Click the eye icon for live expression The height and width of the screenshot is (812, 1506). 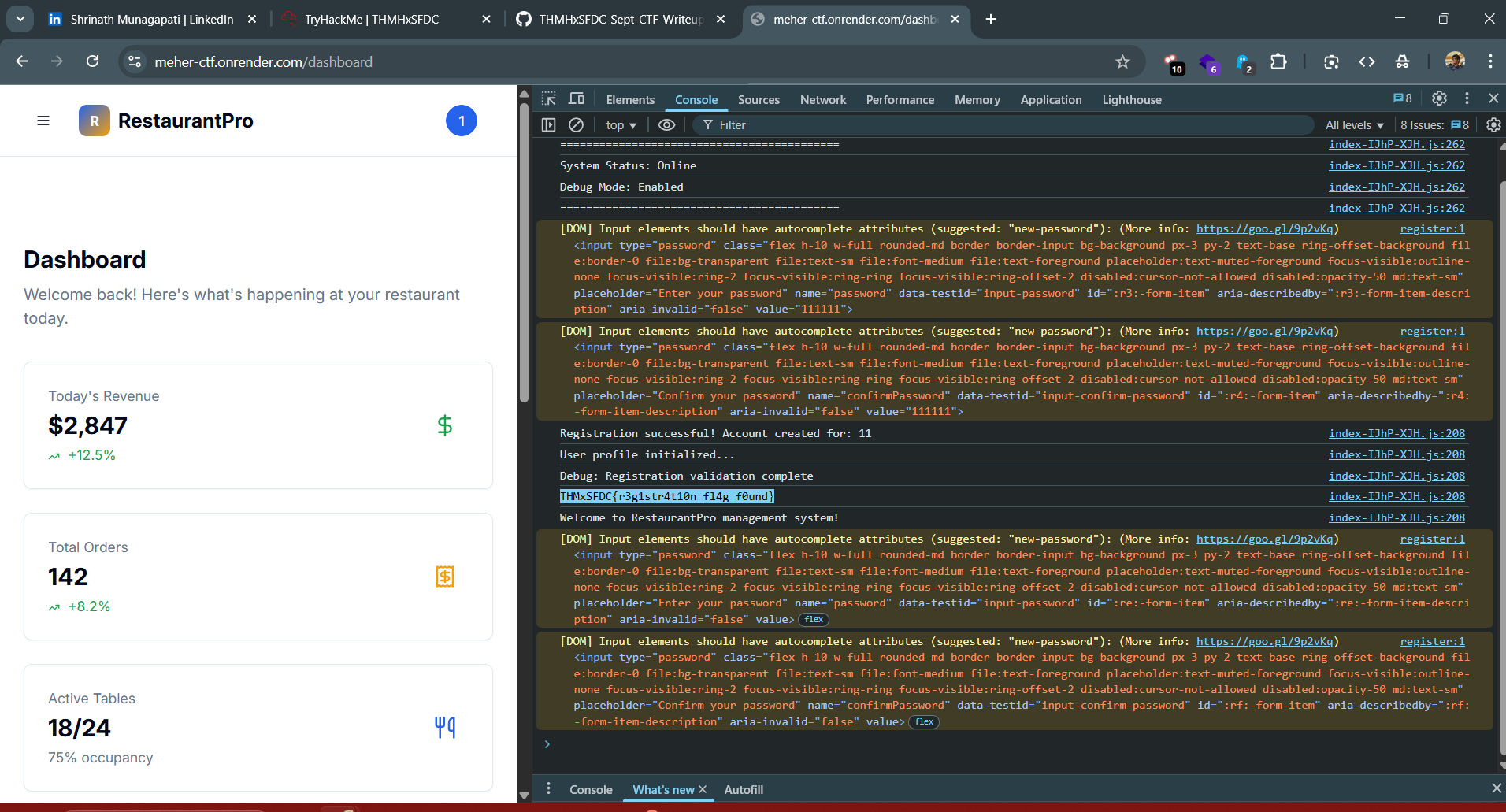[666, 124]
